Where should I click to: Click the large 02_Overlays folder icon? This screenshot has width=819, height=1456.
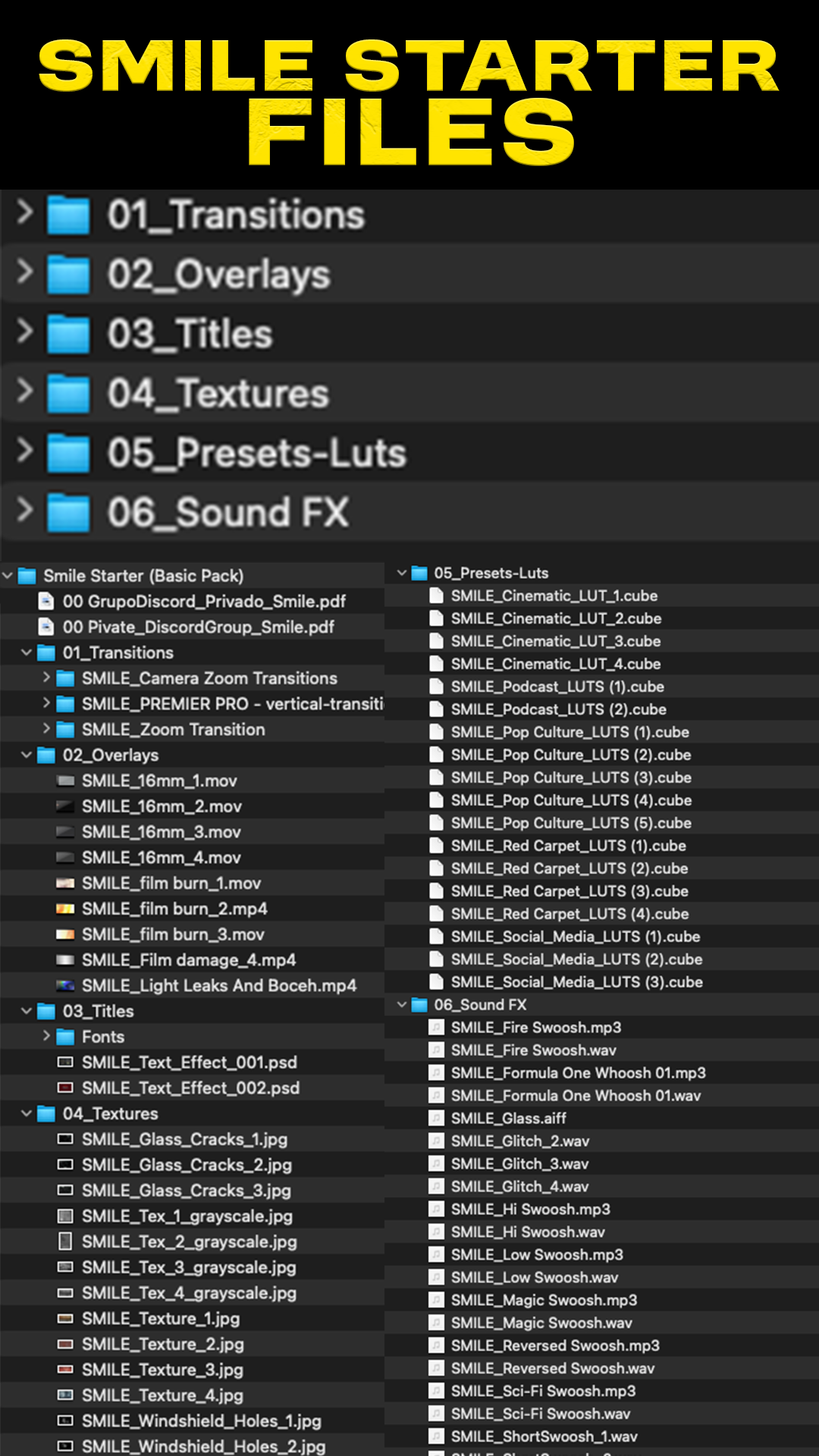pos(69,275)
